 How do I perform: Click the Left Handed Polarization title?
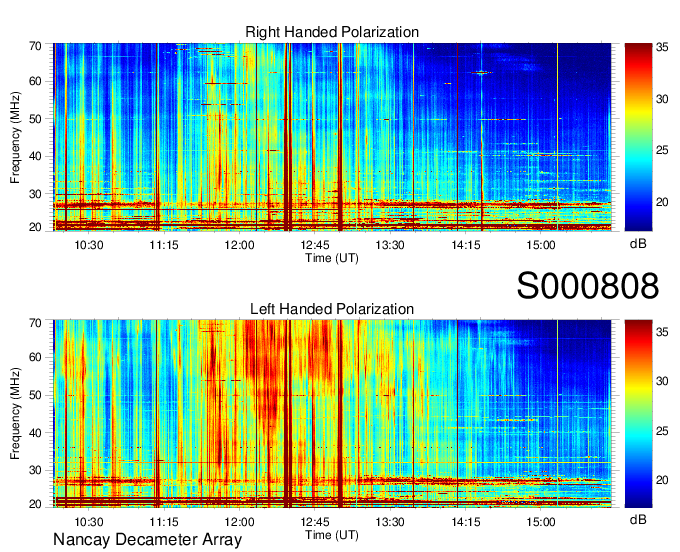[332, 309]
